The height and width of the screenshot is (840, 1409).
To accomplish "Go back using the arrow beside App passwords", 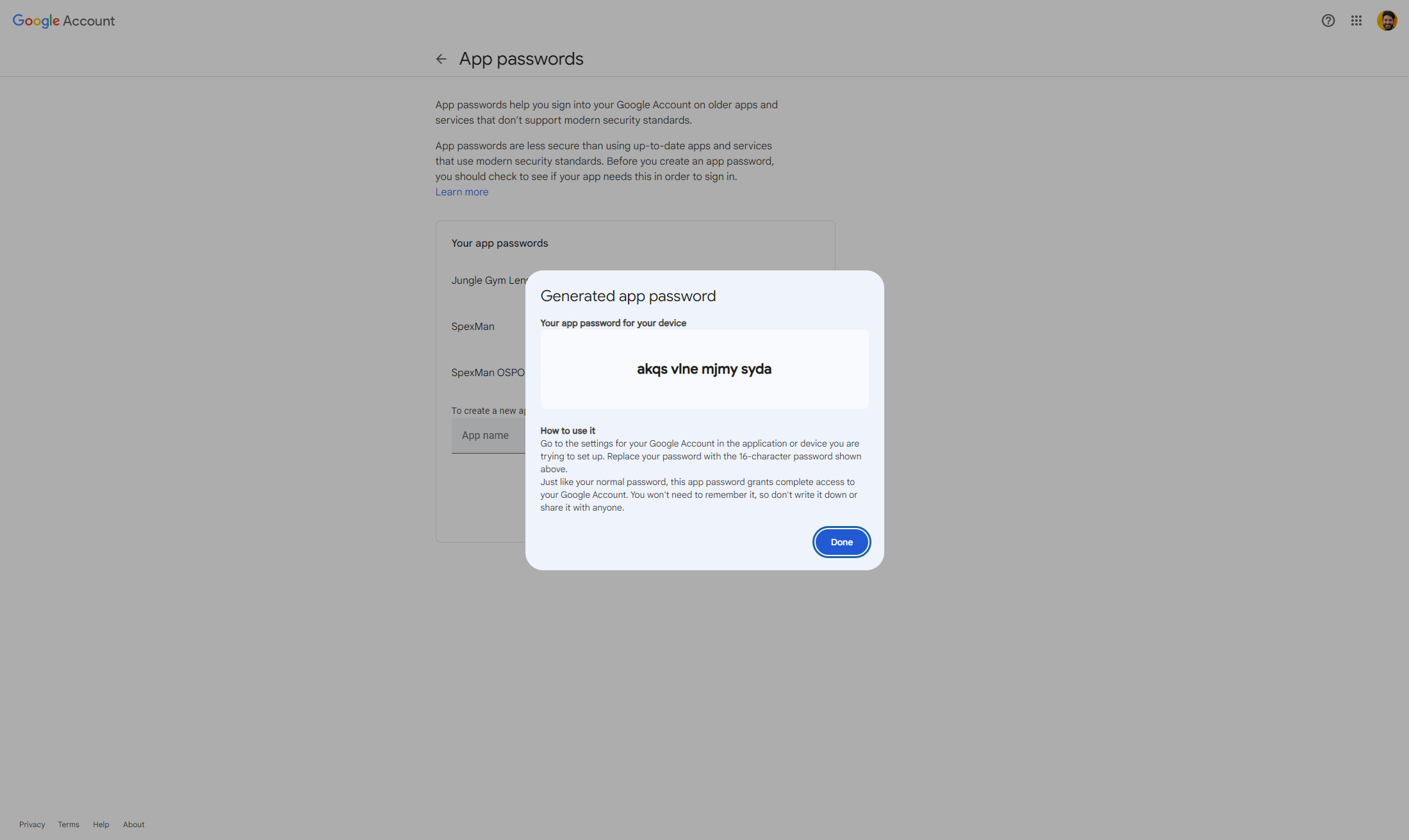I will [x=441, y=59].
